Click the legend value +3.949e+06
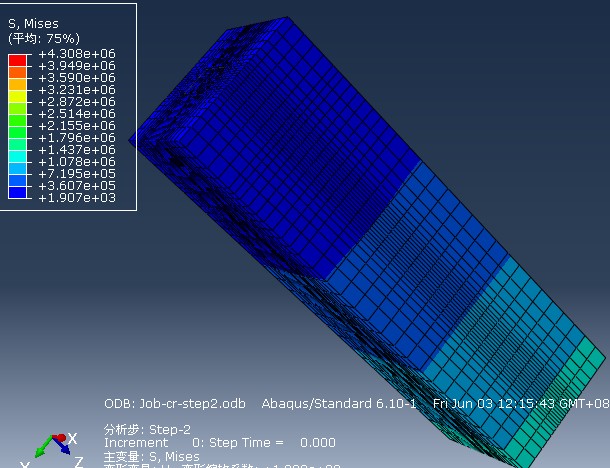Viewport: 610px width, 468px height. click(x=77, y=66)
